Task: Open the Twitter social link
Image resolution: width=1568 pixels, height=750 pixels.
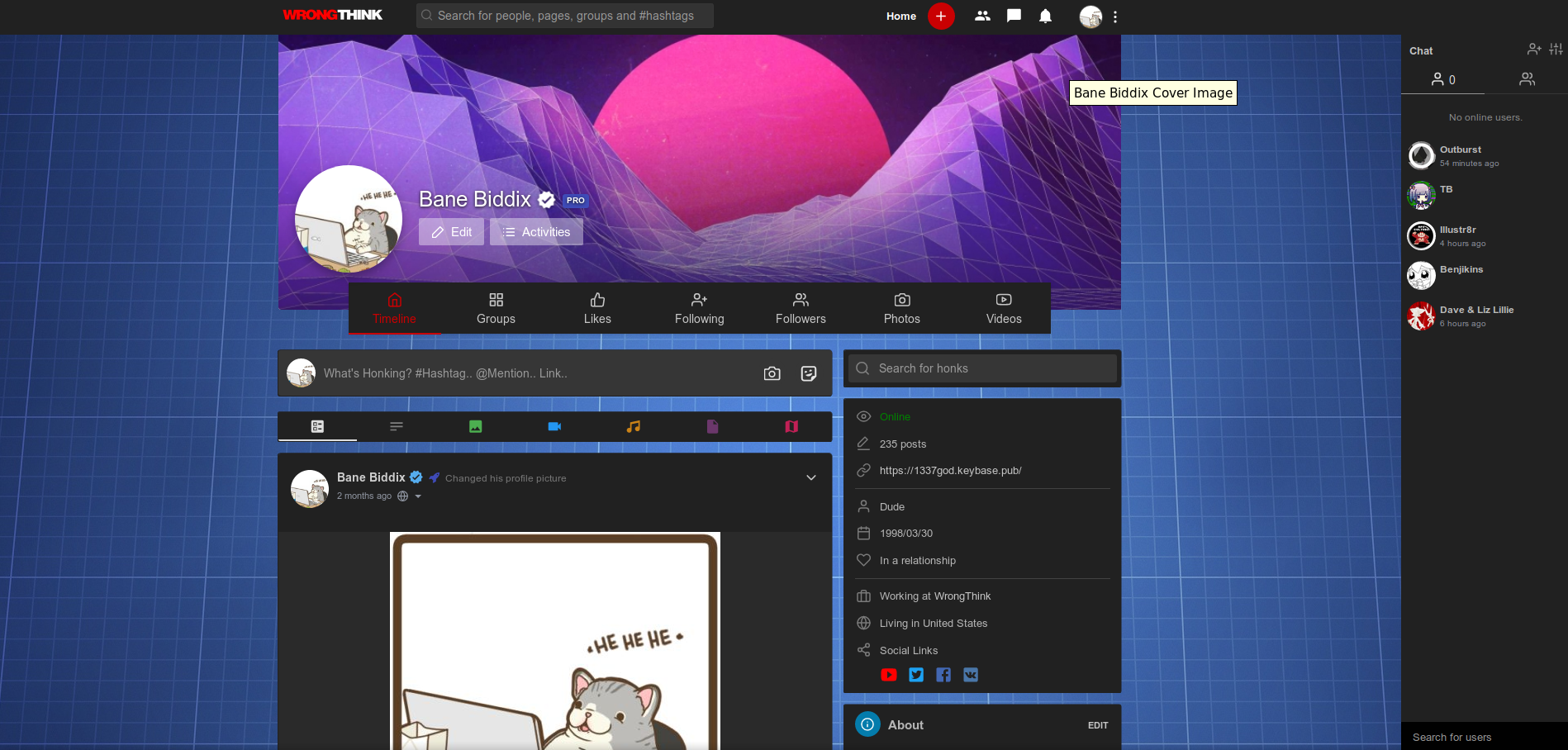Action: pos(916,675)
